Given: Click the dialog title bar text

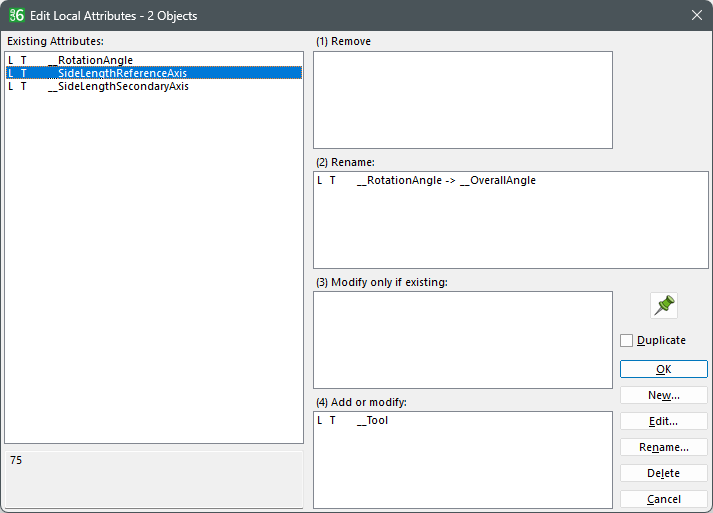Looking at the screenshot, I should click(114, 16).
